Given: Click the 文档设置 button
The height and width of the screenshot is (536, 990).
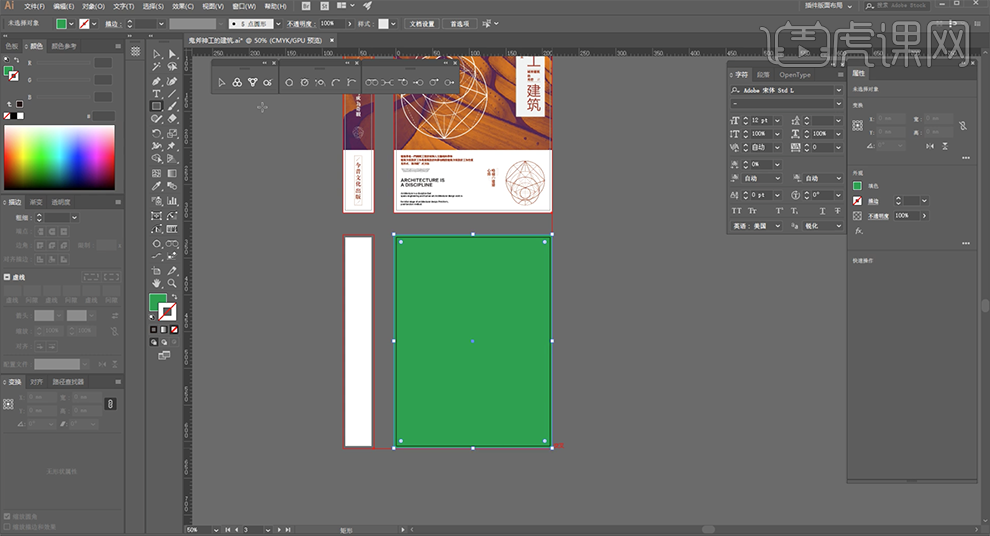Looking at the screenshot, I should pos(422,23).
